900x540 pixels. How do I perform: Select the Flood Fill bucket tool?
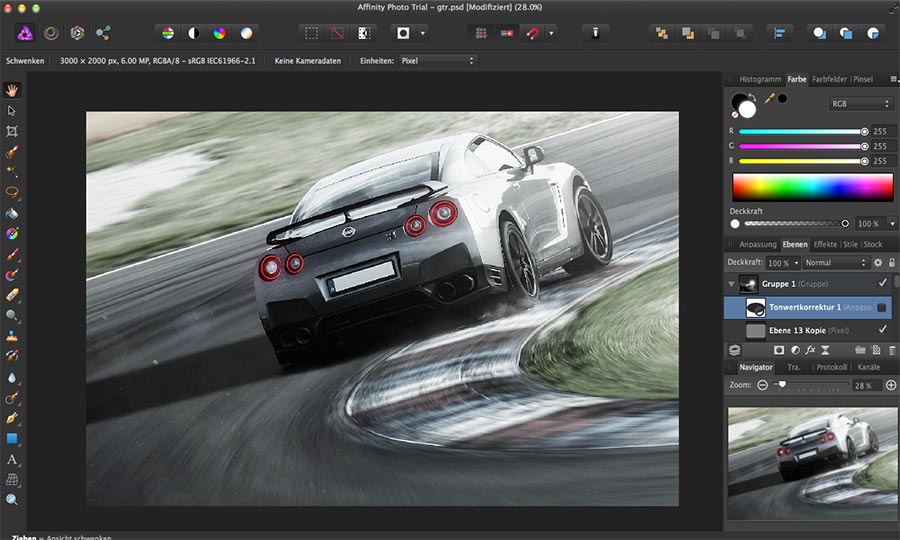tap(11, 213)
